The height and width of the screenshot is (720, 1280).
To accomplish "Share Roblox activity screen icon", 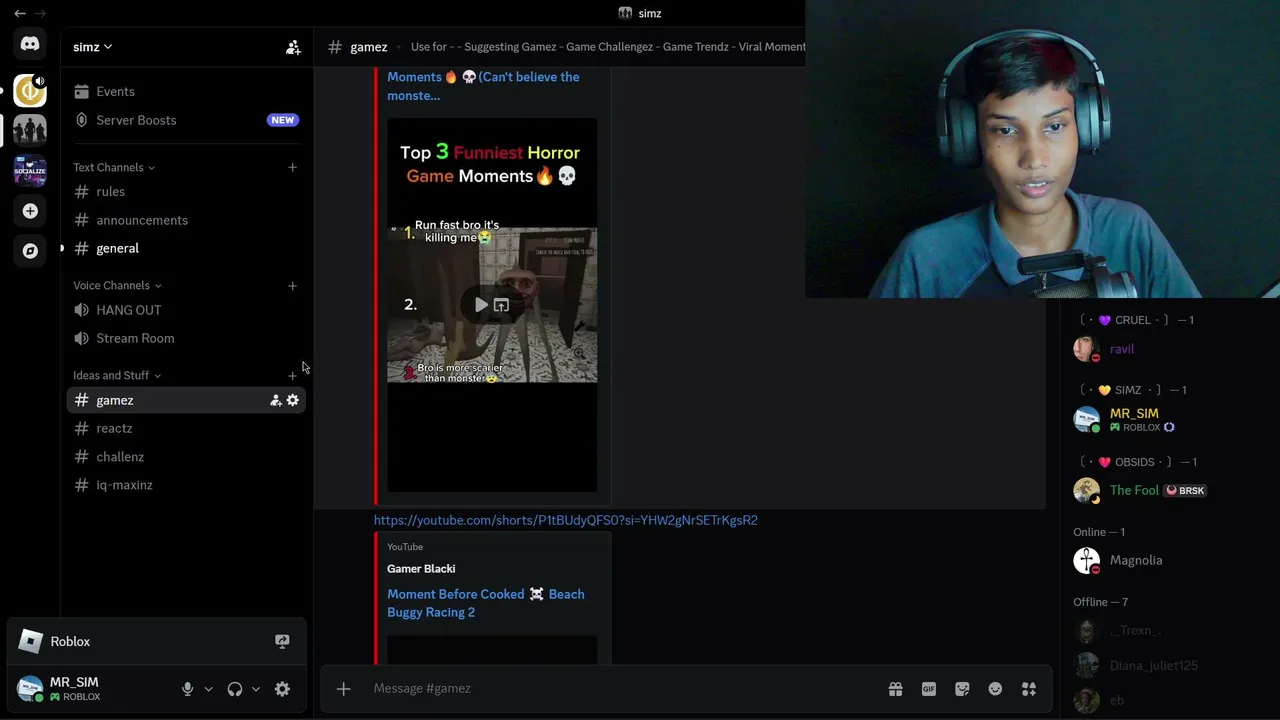I will [282, 641].
